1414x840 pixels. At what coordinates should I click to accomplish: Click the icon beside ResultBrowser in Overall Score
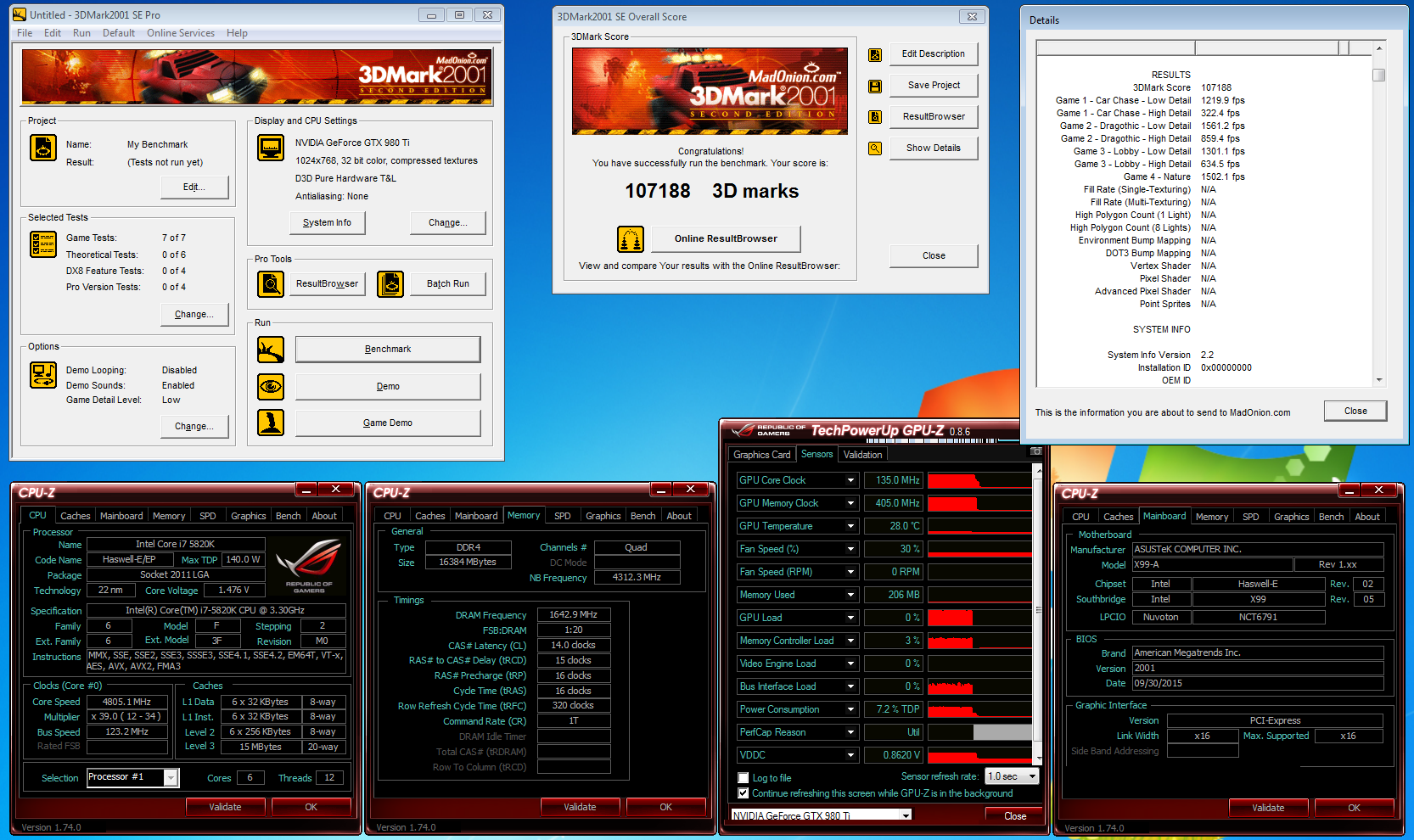click(875, 117)
